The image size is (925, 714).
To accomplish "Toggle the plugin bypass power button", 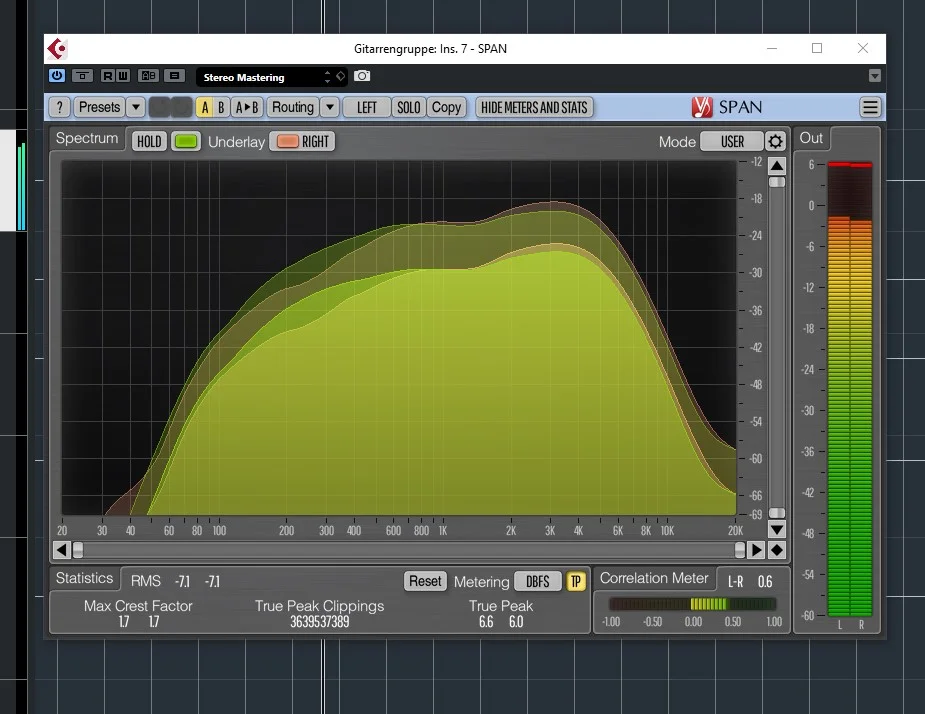I will (x=57, y=76).
